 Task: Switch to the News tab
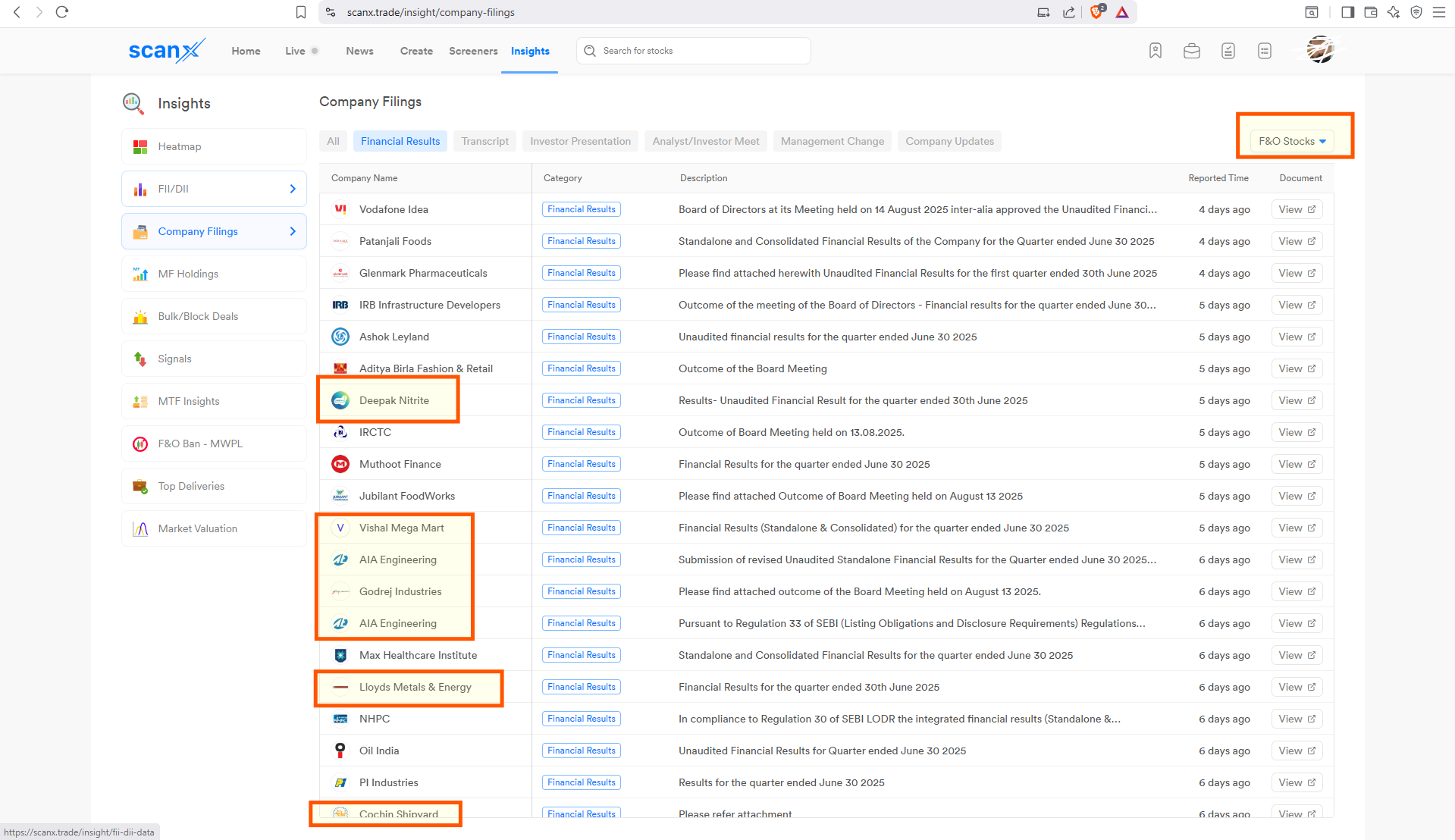[359, 51]
